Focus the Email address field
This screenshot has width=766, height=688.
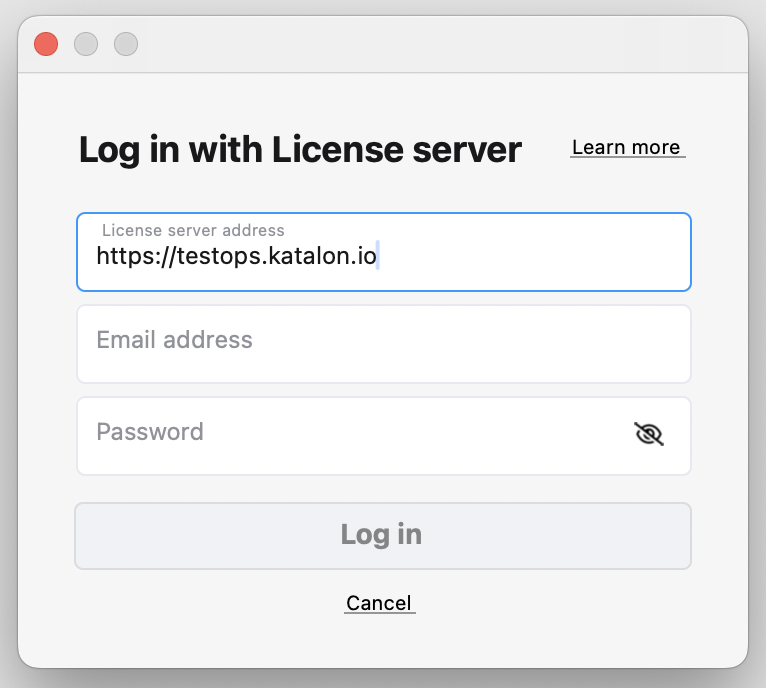point(383,344)
